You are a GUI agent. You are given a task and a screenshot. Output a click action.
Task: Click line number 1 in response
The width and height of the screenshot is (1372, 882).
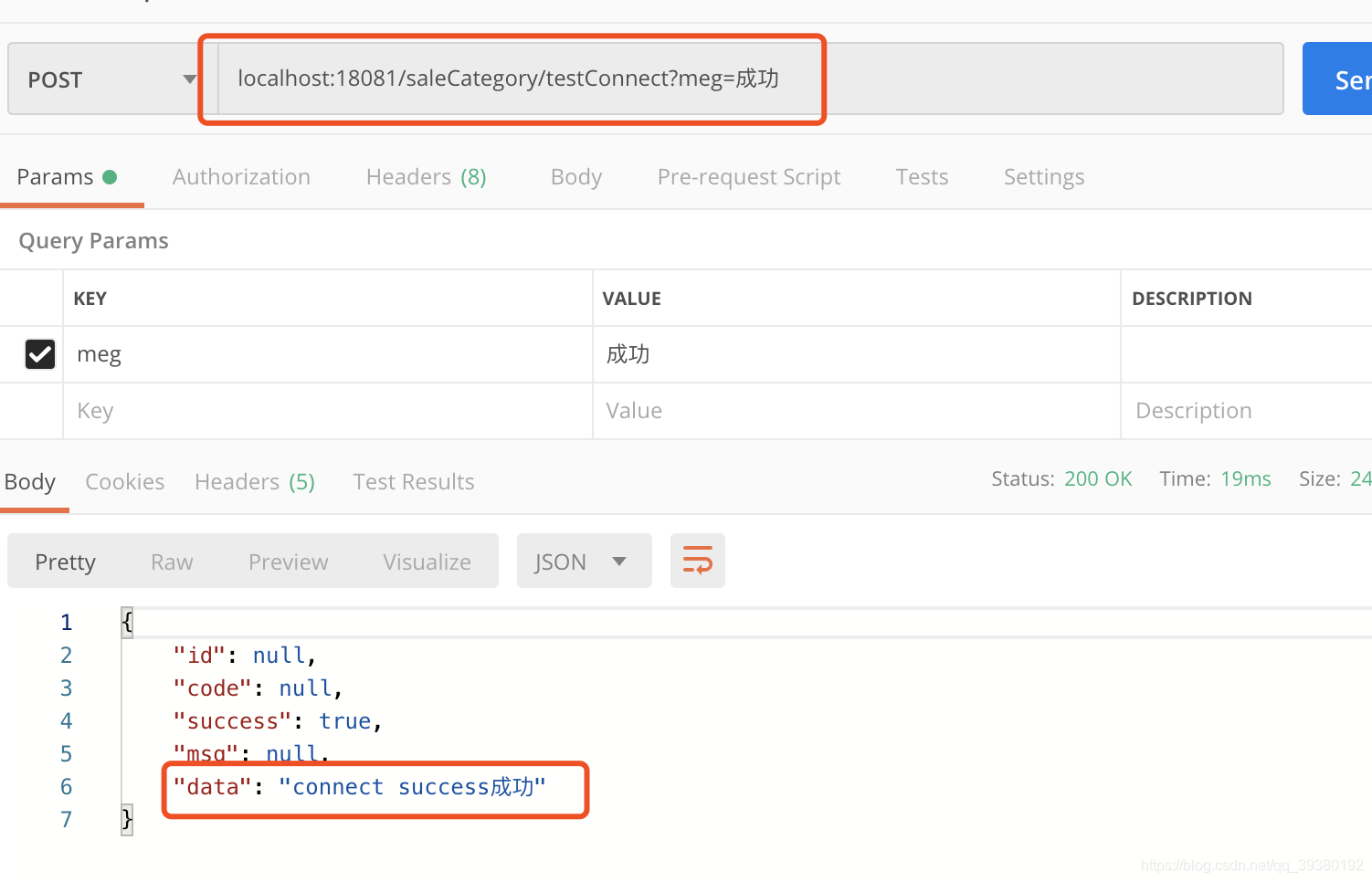pyautogui.click(x=66, y=623)
